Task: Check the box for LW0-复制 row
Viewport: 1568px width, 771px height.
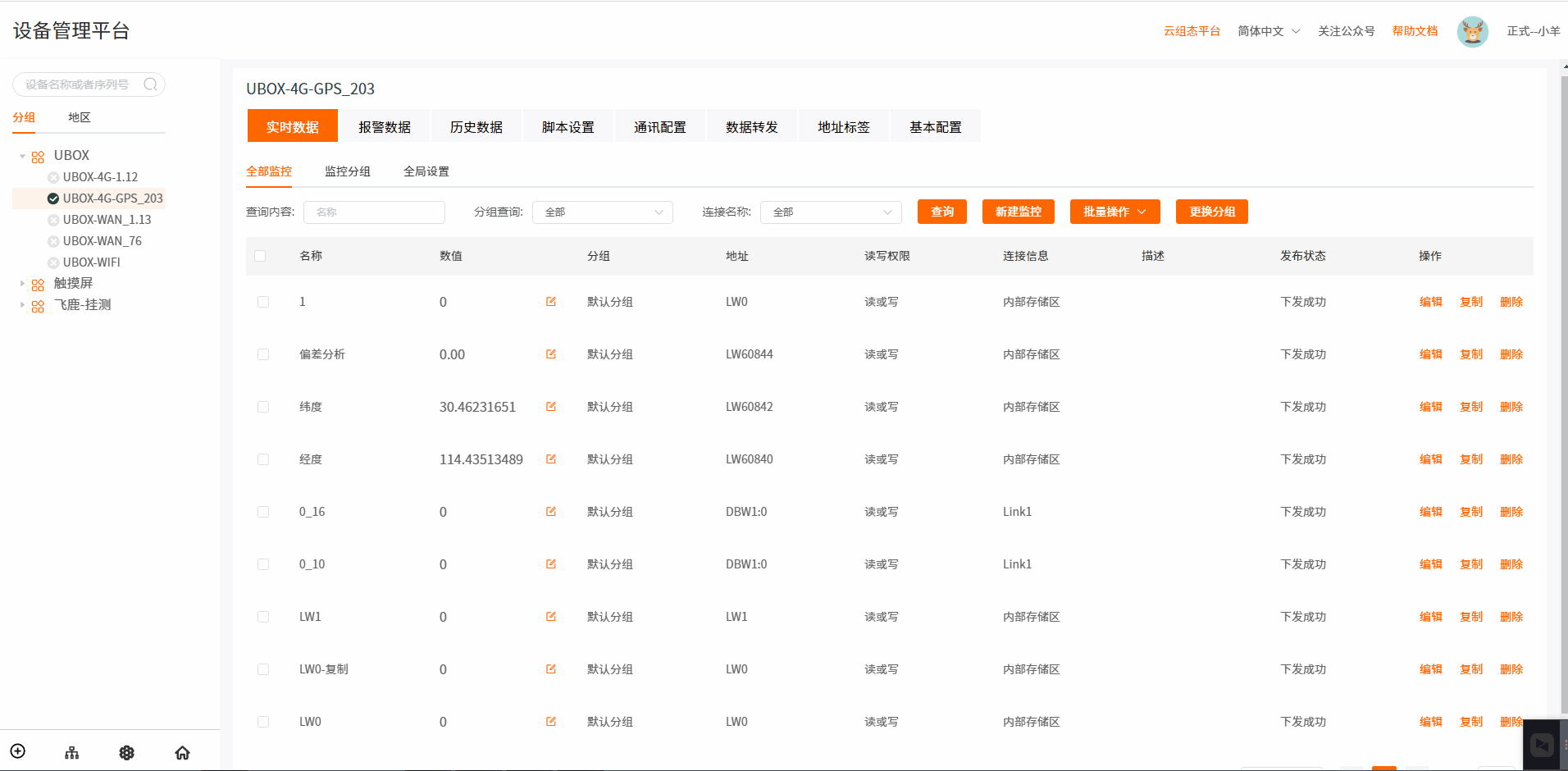Action: tap(263, 669)
